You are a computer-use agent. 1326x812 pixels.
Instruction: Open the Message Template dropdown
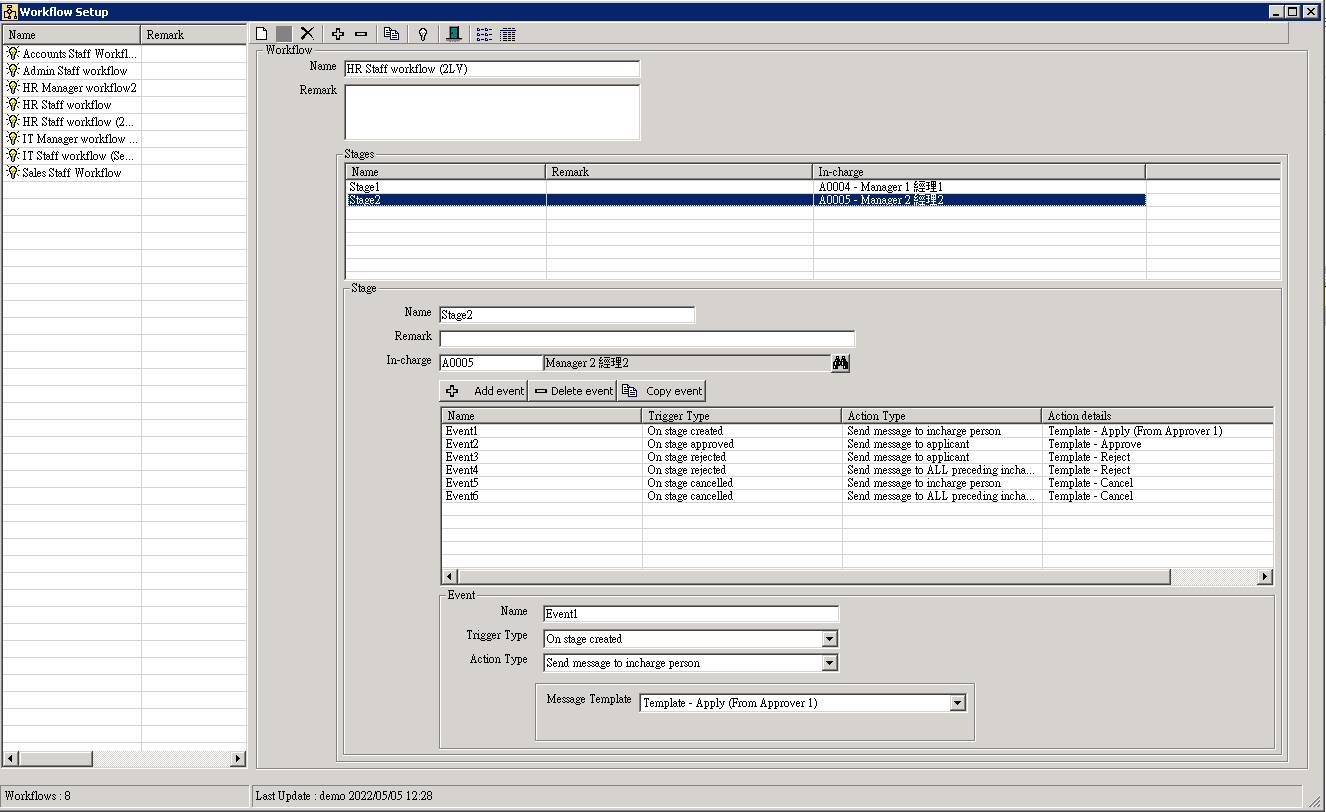point(957,703)
